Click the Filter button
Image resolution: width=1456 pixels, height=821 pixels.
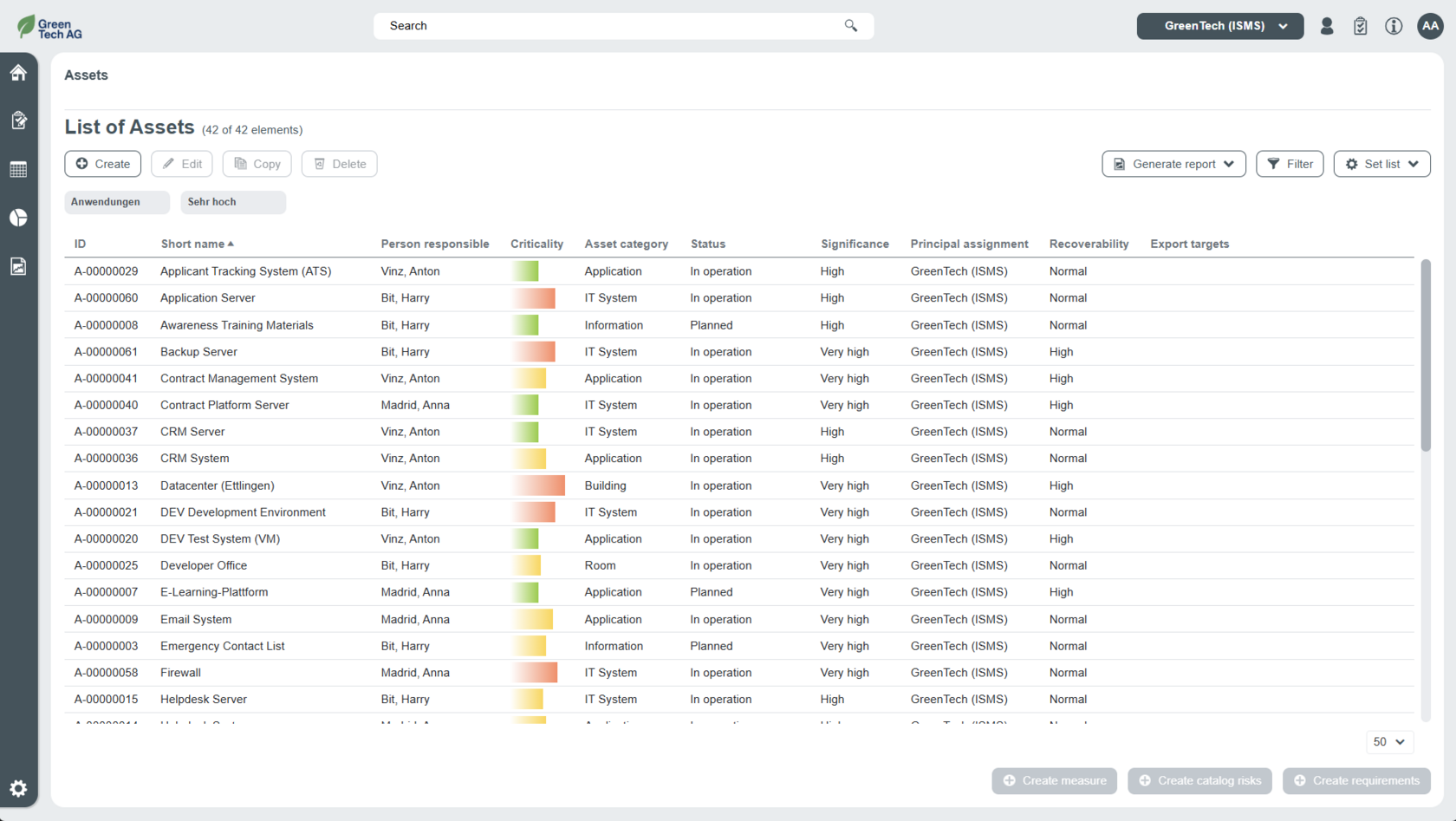(x=1290, y=164)
